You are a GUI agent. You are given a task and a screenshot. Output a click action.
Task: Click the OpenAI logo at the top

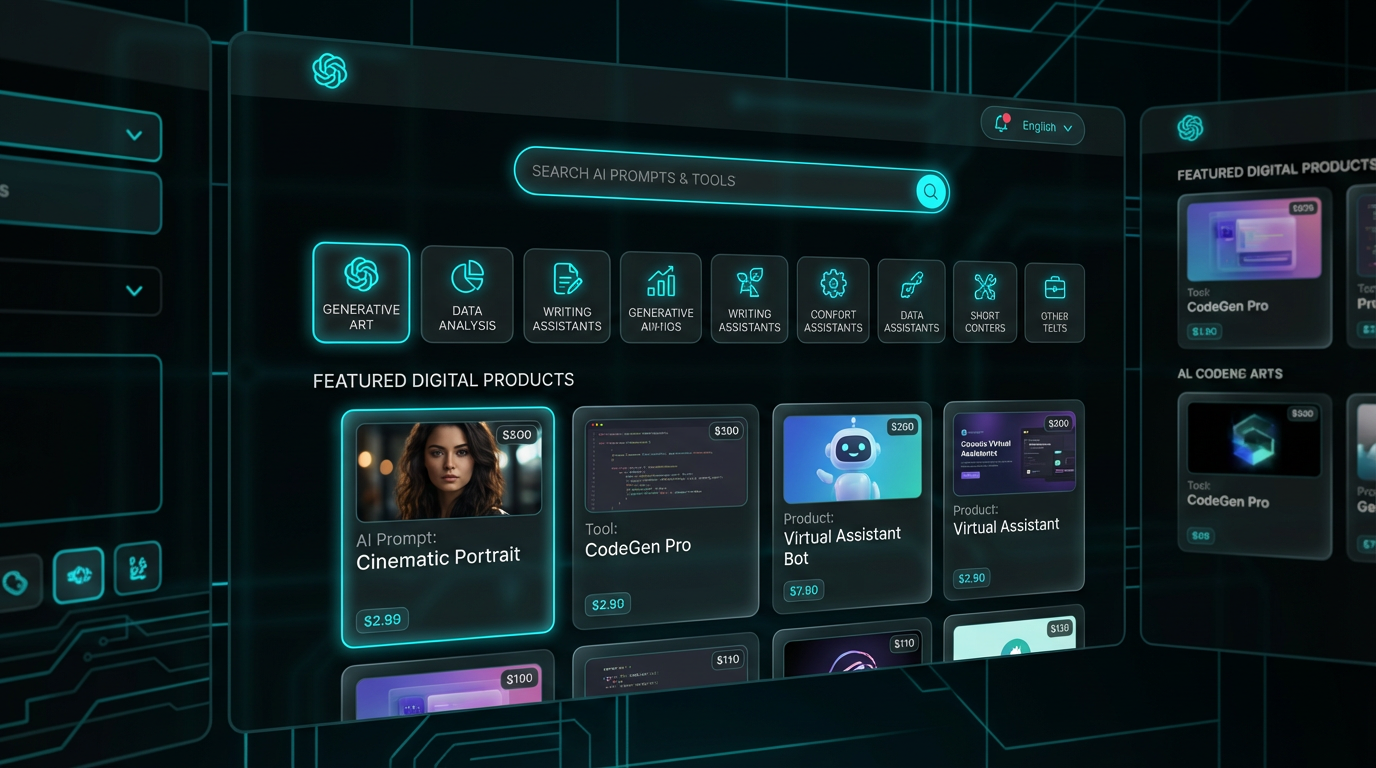(331, 70)
